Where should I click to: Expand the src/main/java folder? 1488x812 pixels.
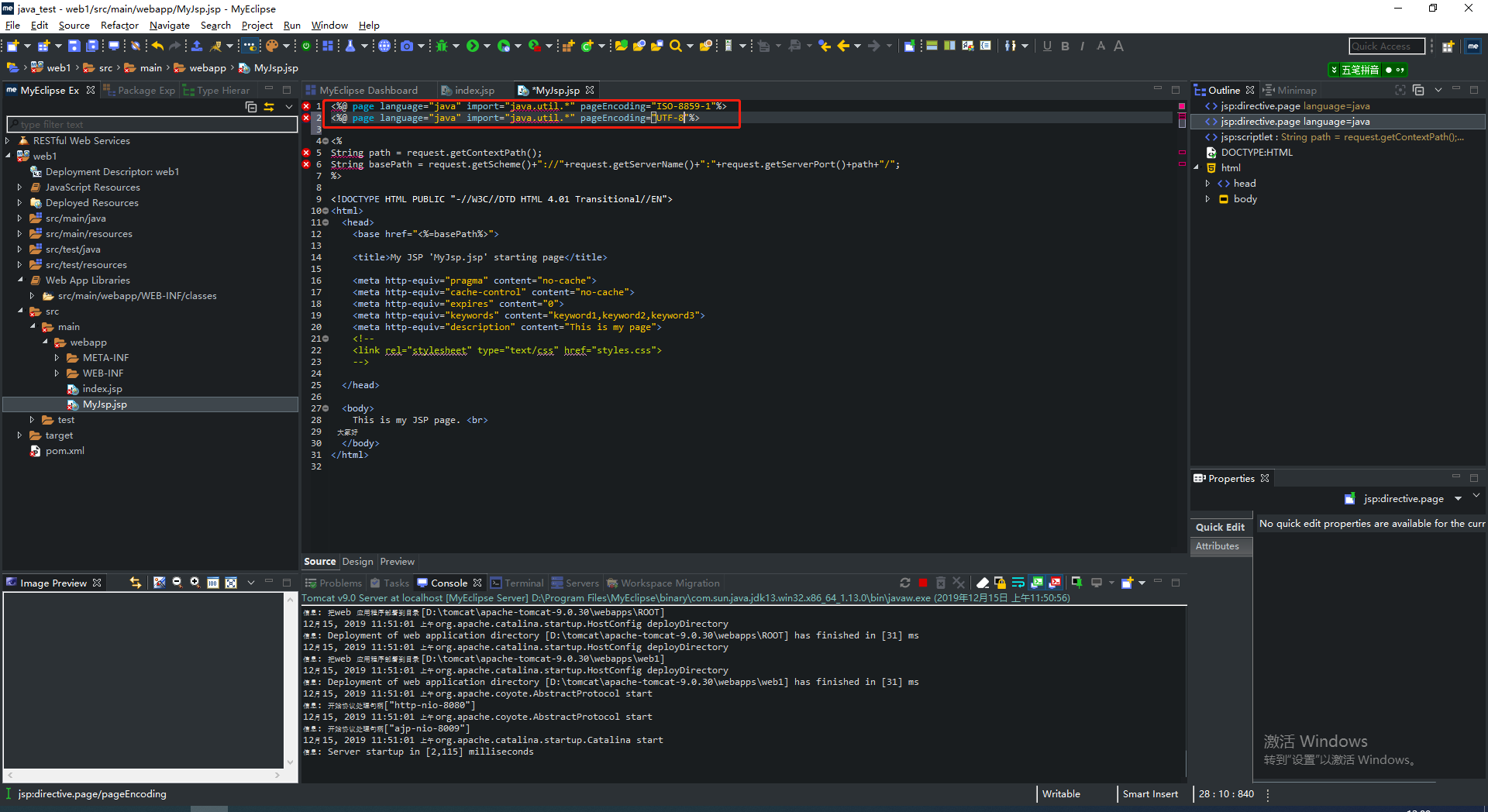[x=20, y=218]
